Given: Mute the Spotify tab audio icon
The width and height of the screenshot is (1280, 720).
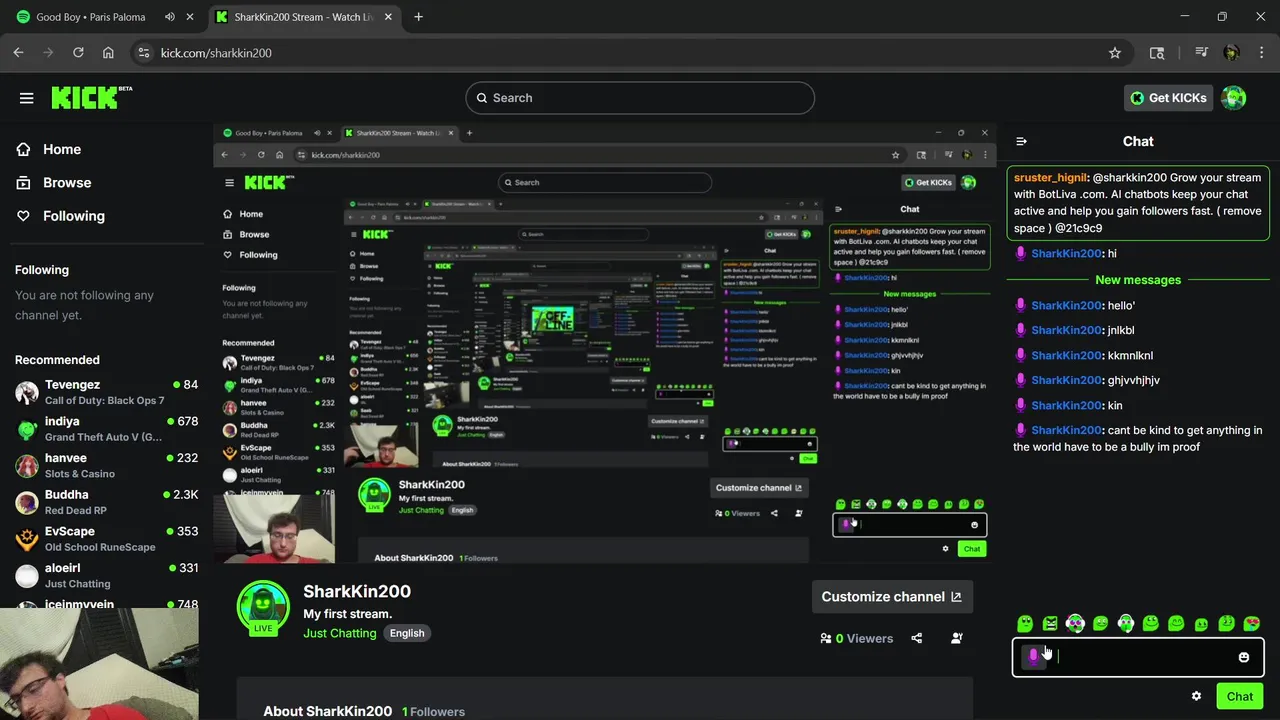Looking at the screenshot, I should click(x=169, y=17).
